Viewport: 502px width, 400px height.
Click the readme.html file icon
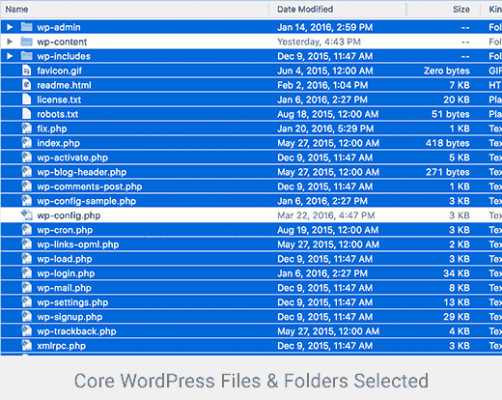coord(27,85)
